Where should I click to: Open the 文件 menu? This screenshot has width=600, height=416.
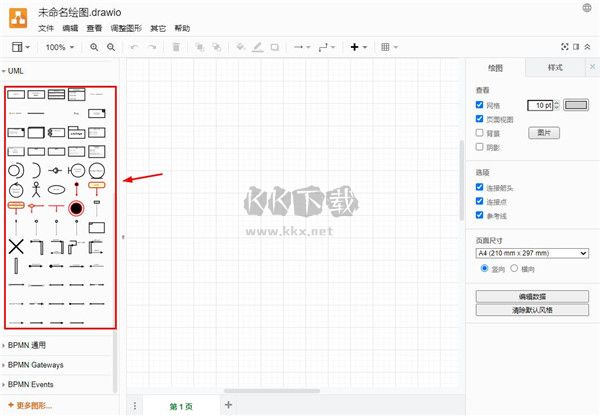pos(46,28)
